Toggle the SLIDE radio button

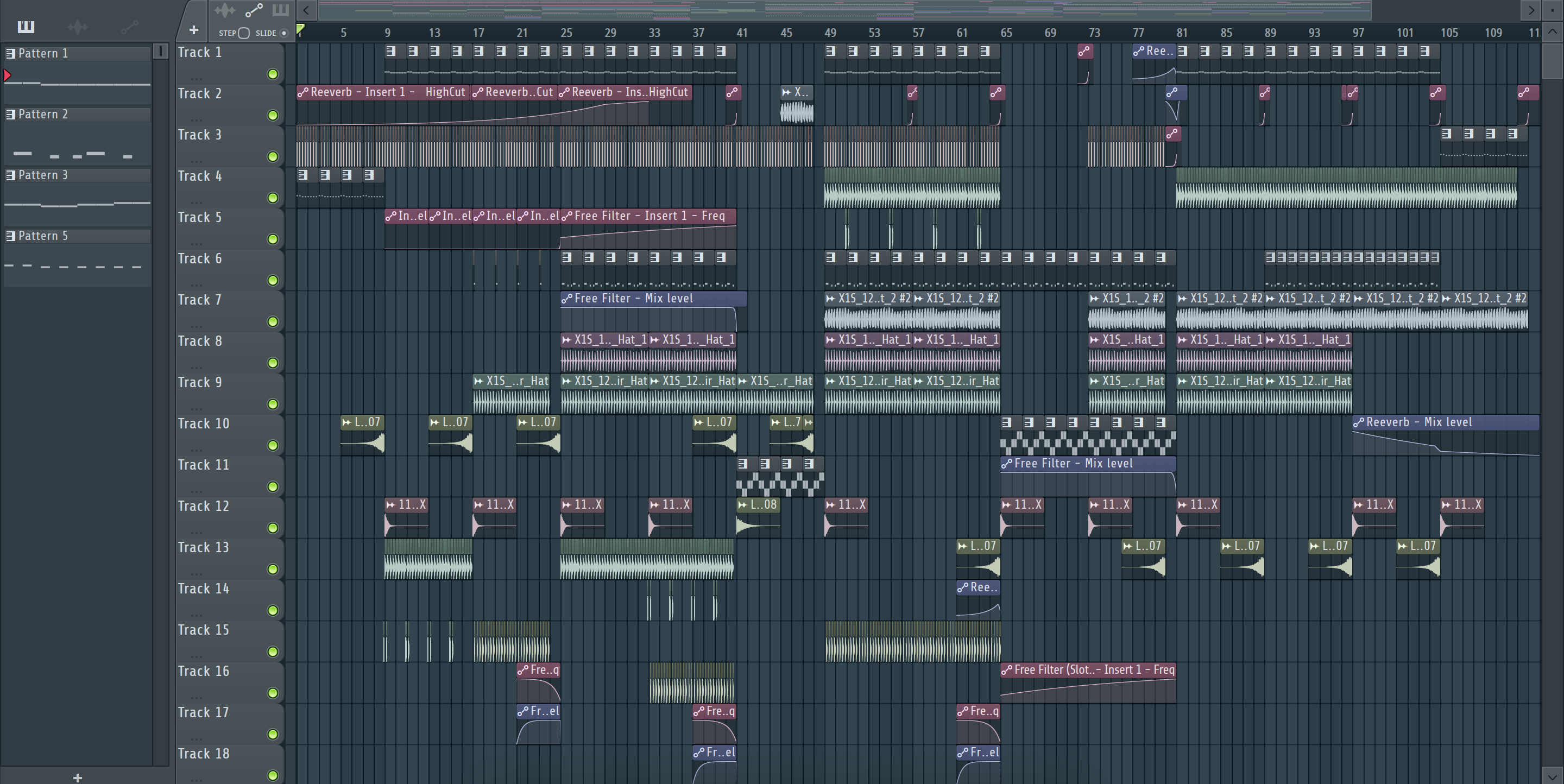point(284,33)
